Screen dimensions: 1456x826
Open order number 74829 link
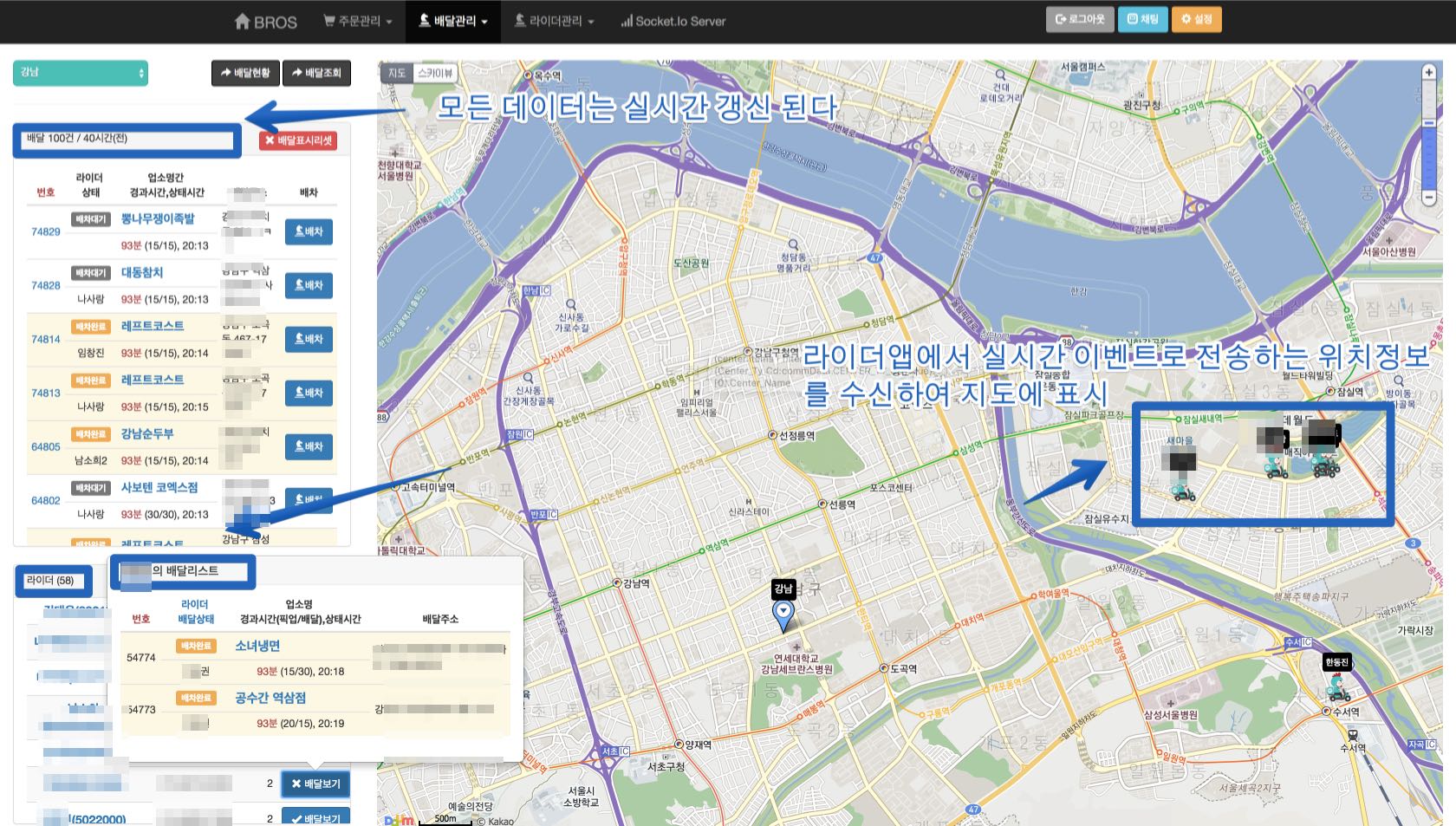[x=46, y=231]
